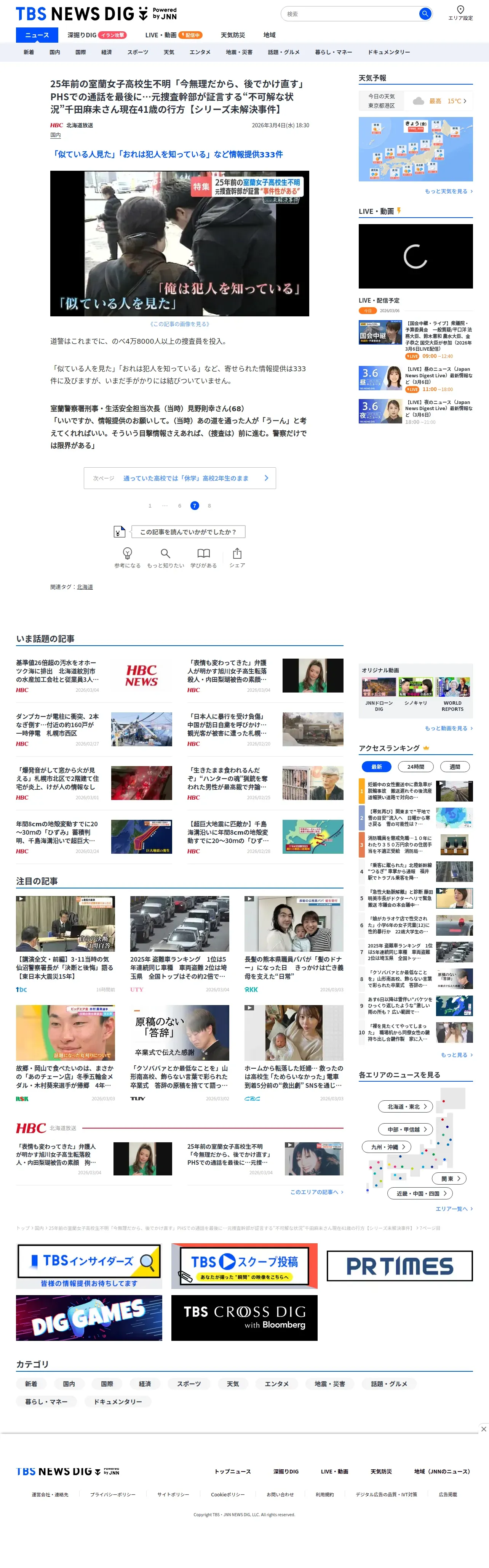Open the DIG GAMES banner

point(89,1317)
